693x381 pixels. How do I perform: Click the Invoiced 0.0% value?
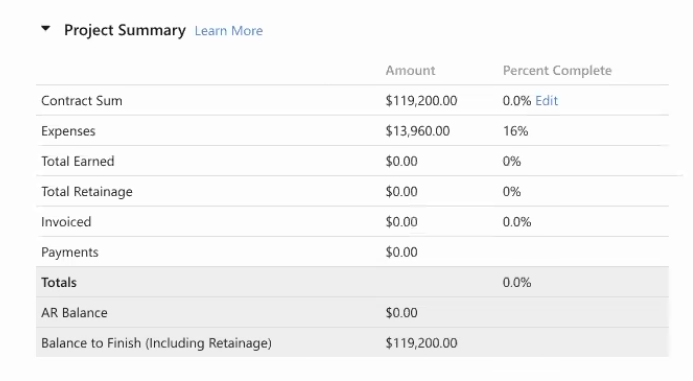[517, 222]
